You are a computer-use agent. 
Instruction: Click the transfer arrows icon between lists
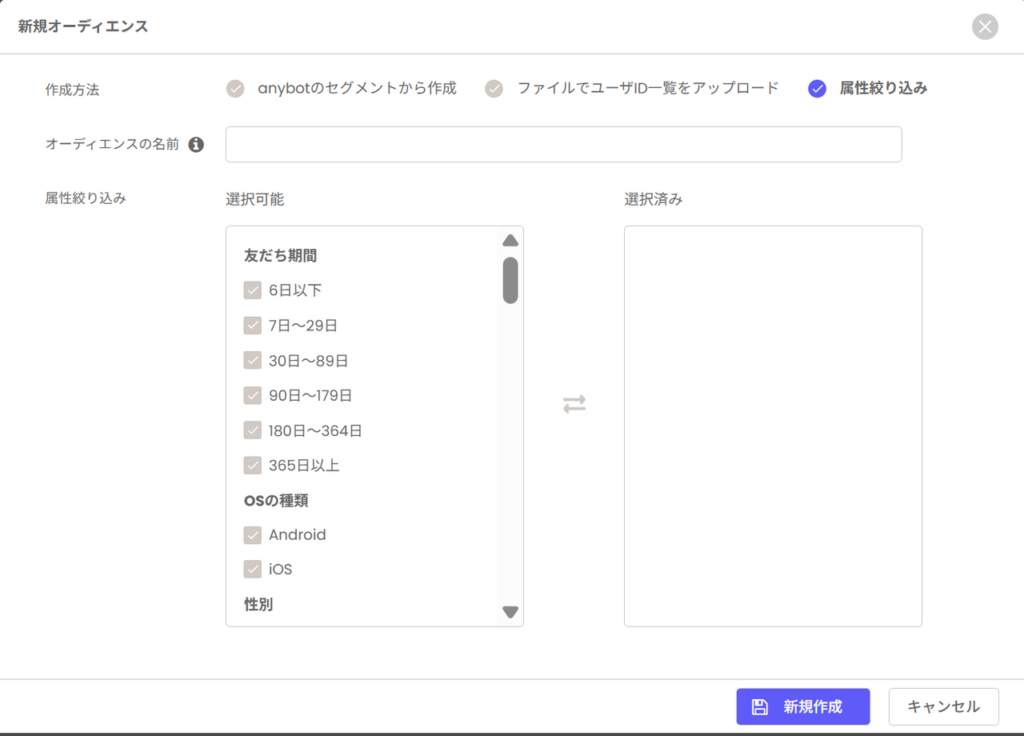574,404
